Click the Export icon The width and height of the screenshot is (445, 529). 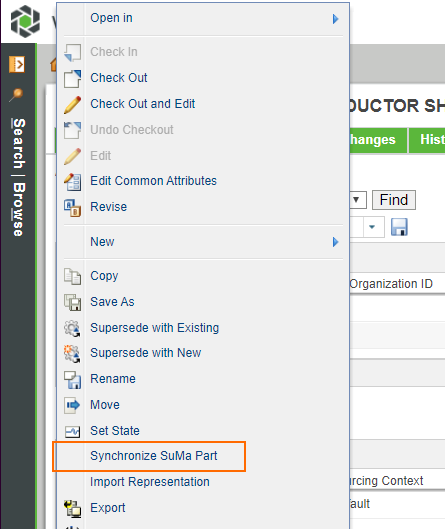pyautogui.click(x=73, y=508)
